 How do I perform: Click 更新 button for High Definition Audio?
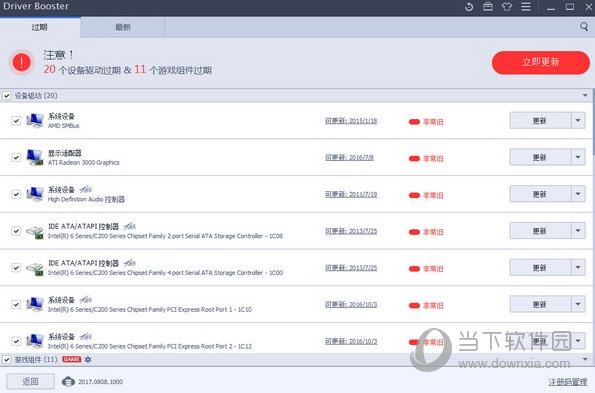click(x=540, y=194)
